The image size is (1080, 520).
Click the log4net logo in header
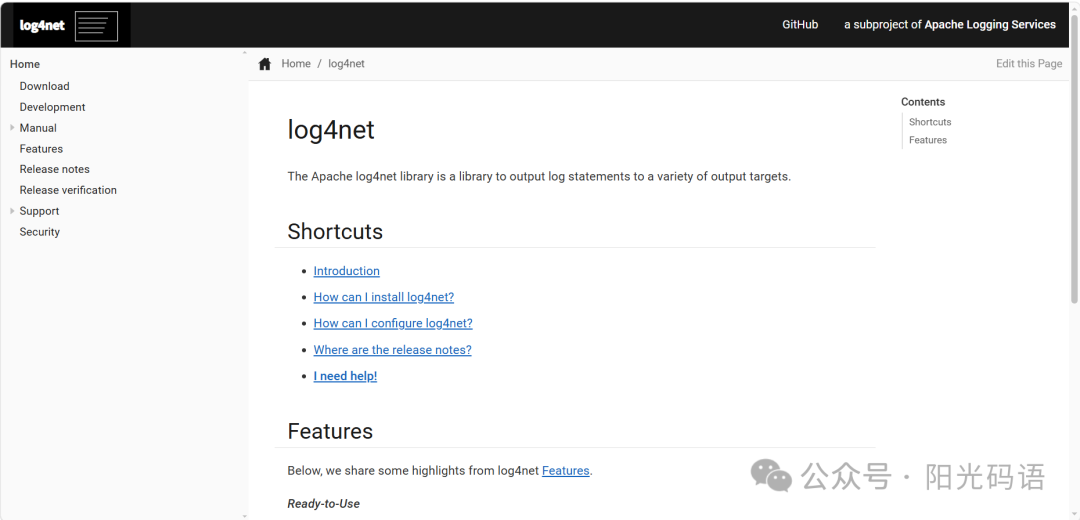click(x=43, y=25)
